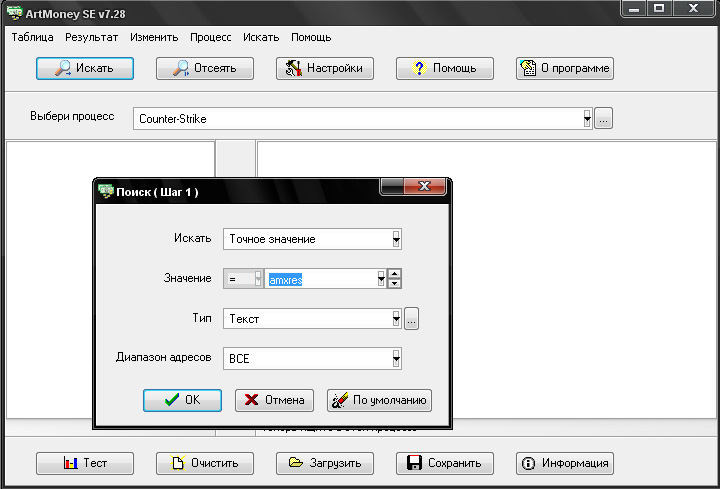Open the Процесс menu
This screenshot has width=720, height=489.
pos(210,37)
